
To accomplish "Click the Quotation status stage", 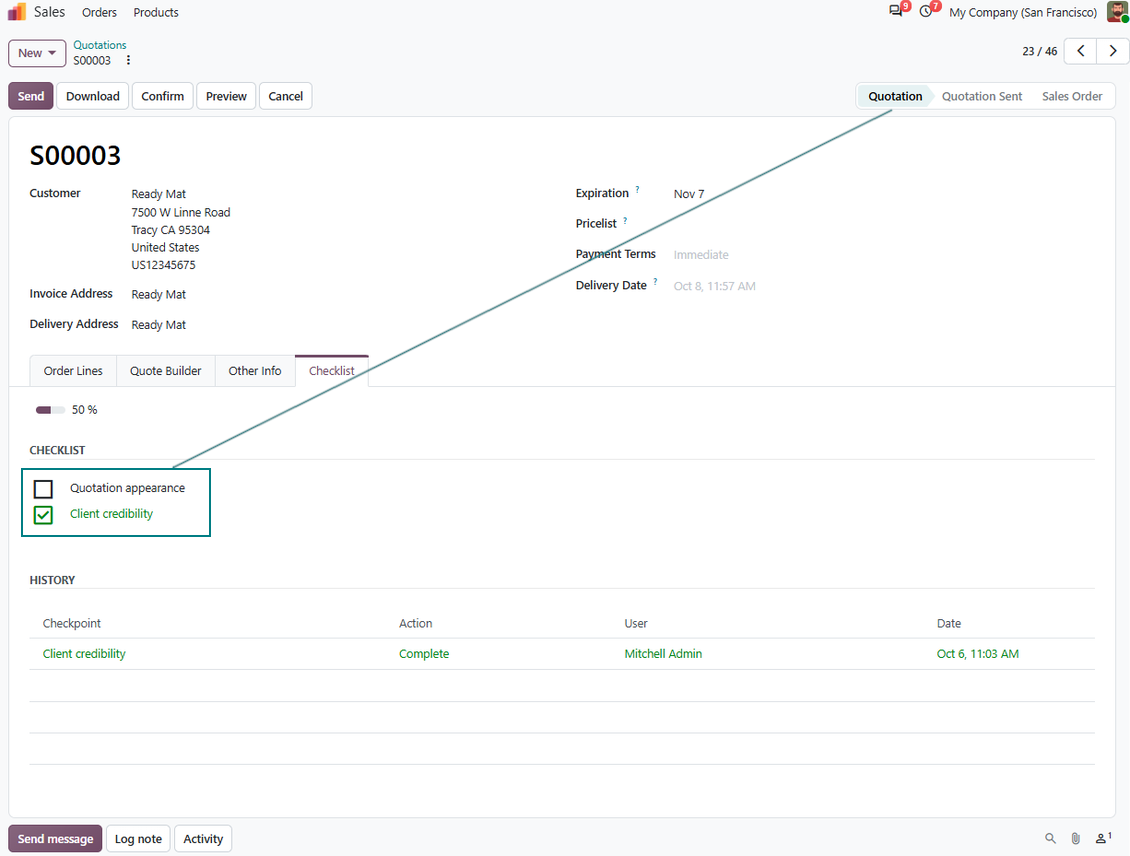I will 895,96.
